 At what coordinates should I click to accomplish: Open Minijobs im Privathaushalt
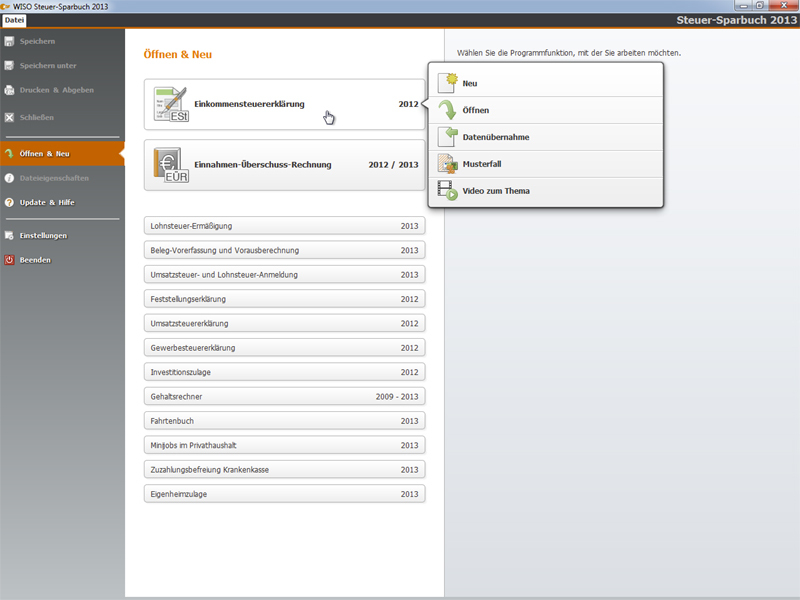pyautogui.click(x=284, y=445)
